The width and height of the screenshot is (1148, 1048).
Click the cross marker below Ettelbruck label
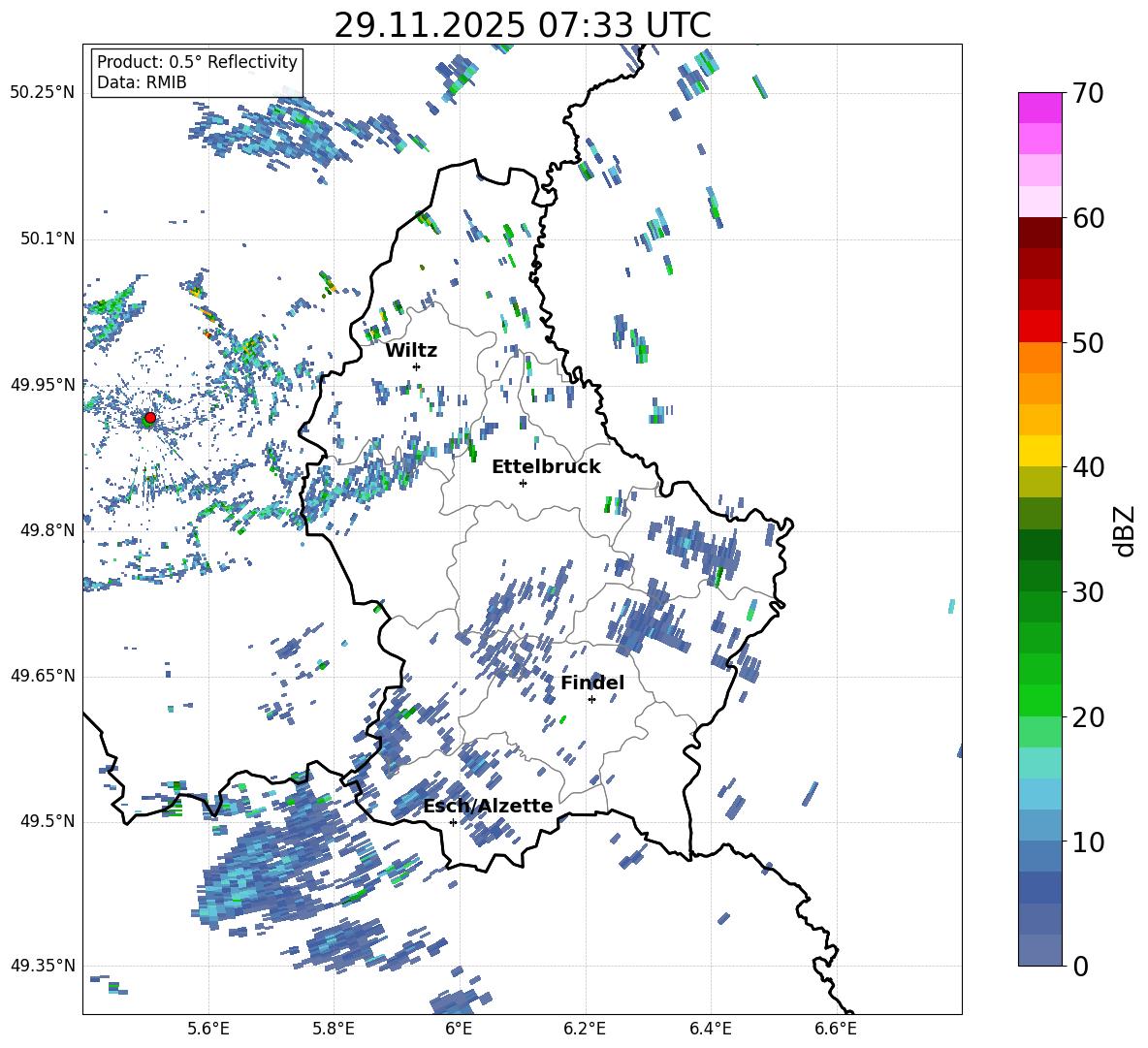(x=523, y=483)
